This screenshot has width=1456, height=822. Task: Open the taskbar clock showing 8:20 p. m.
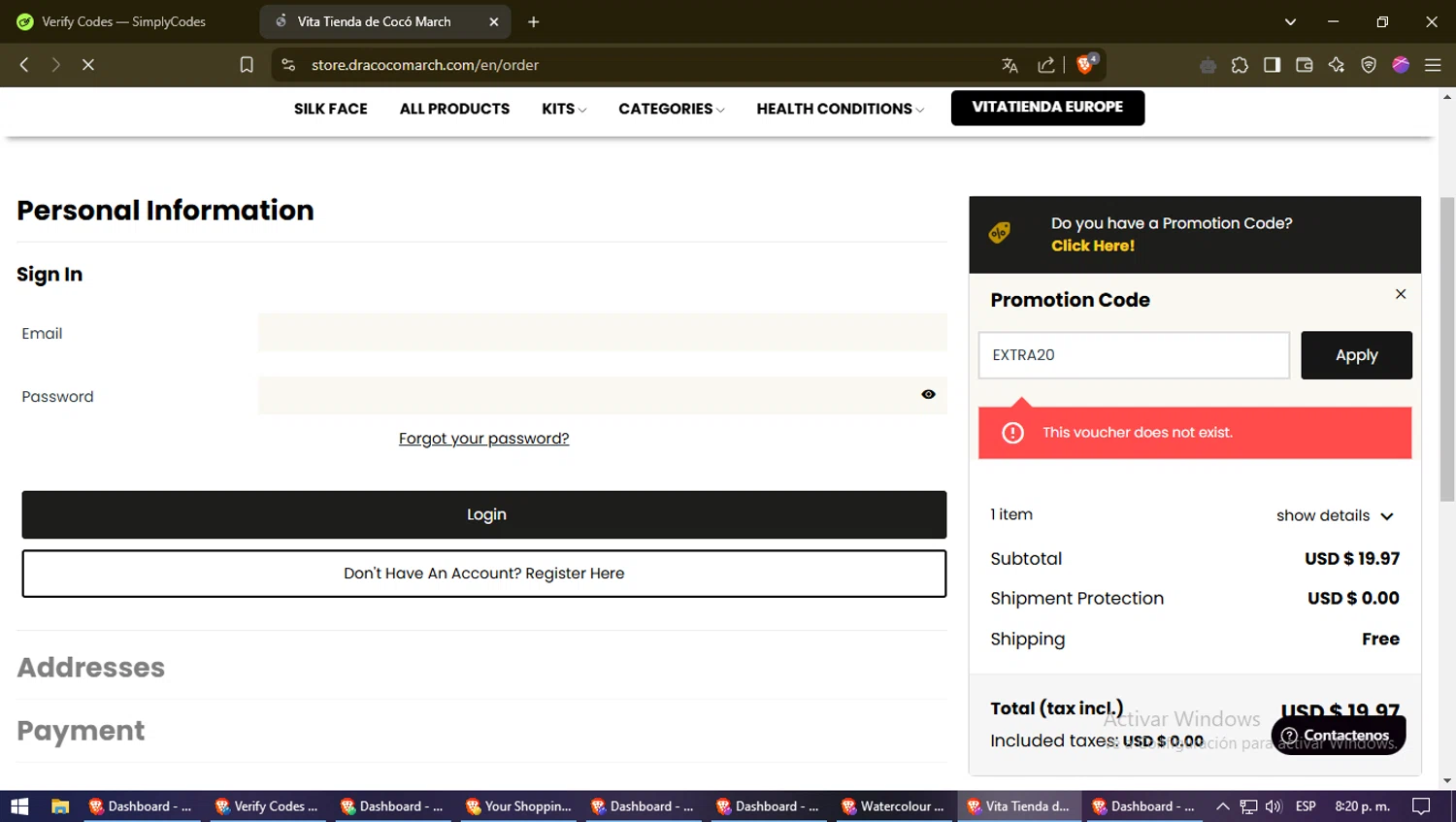[1362, 806]
